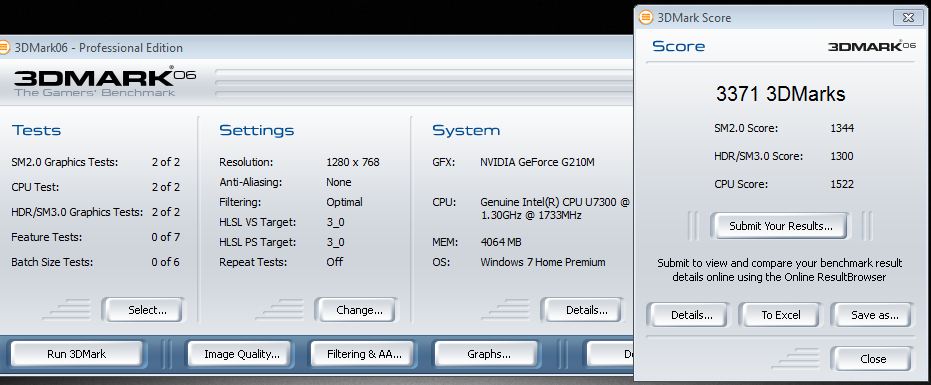Close the 3DMark Score window with X
The height and width of the screenshot is (385, 931).
(908, 17)
